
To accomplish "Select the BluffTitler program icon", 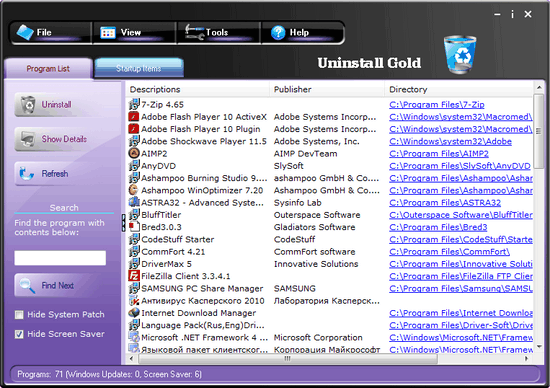I will (x=134, y=215).
